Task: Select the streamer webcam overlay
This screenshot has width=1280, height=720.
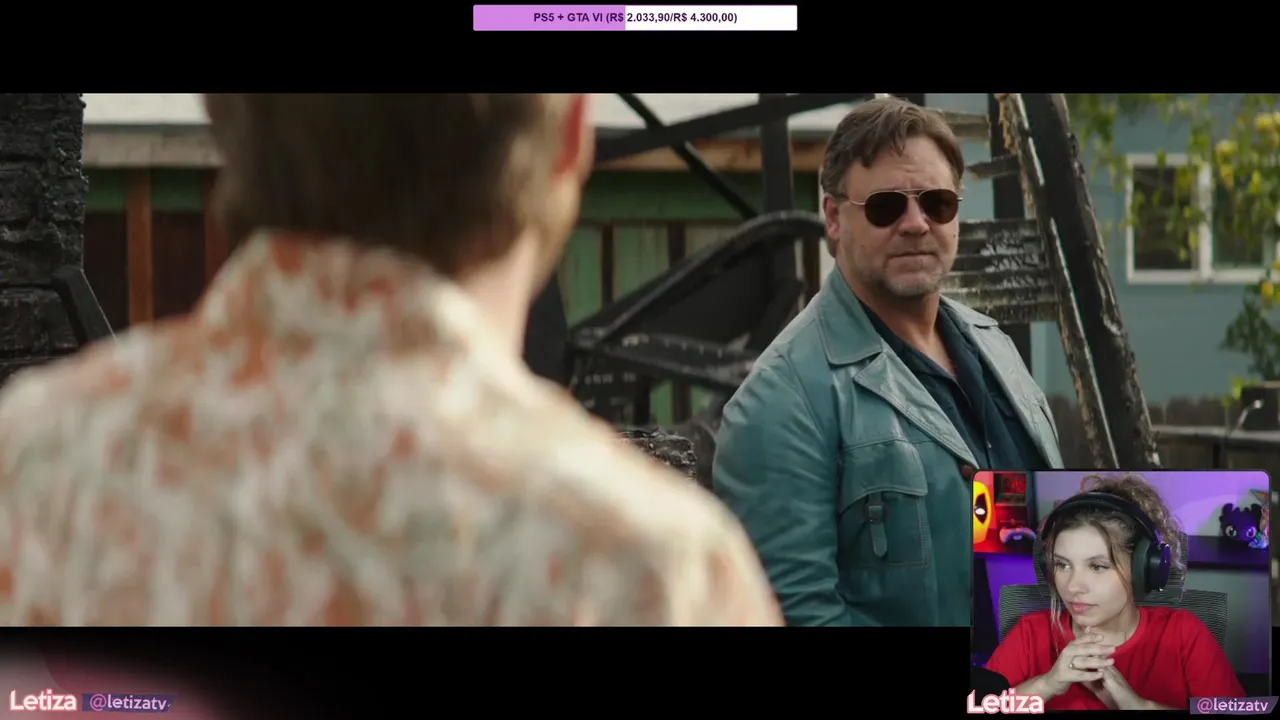Action: (1121, 592)
